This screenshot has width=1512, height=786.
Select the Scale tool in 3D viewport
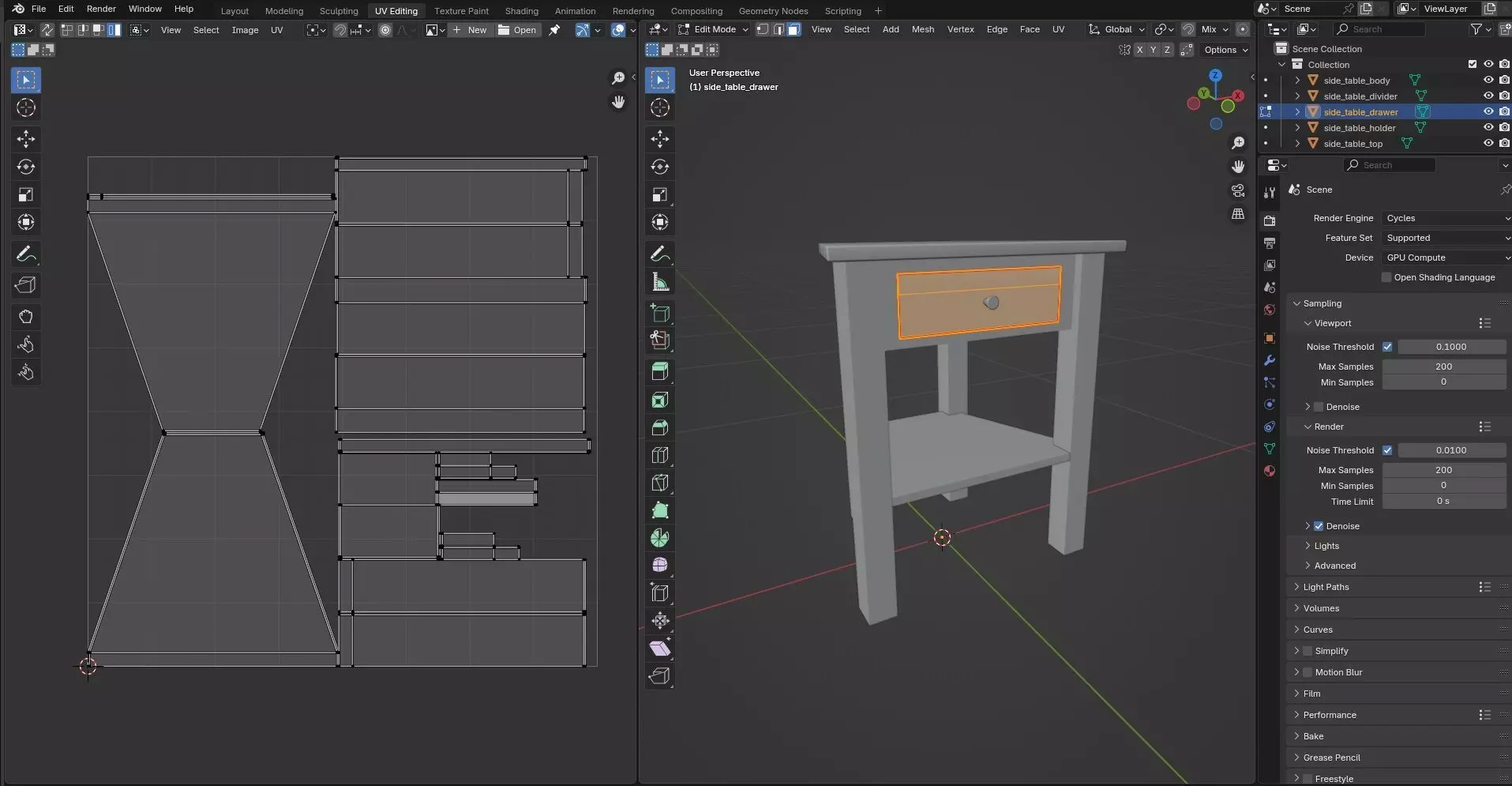[660, 194]
